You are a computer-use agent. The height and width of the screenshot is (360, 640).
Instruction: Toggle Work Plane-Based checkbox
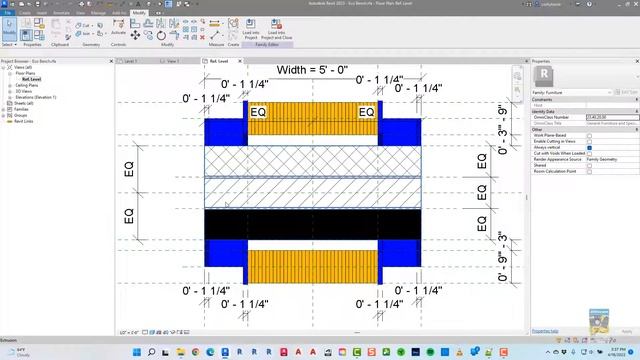click(x=589, y=136)
